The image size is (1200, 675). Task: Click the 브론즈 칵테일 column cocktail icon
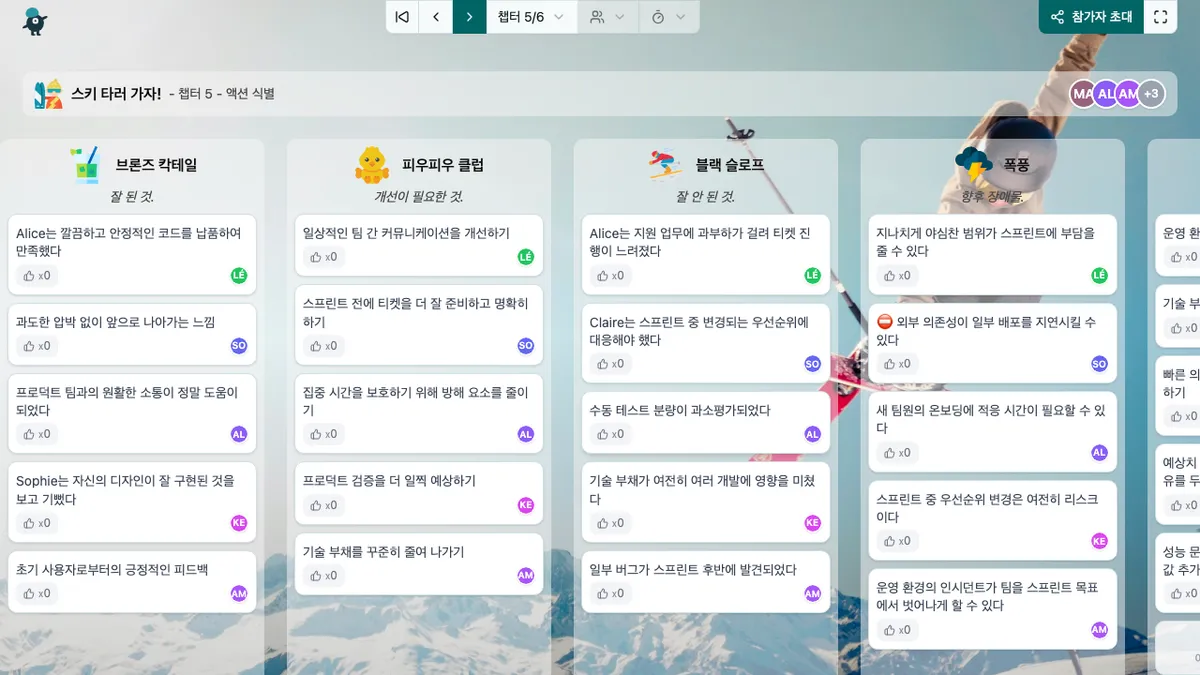[x=85, y=165]
